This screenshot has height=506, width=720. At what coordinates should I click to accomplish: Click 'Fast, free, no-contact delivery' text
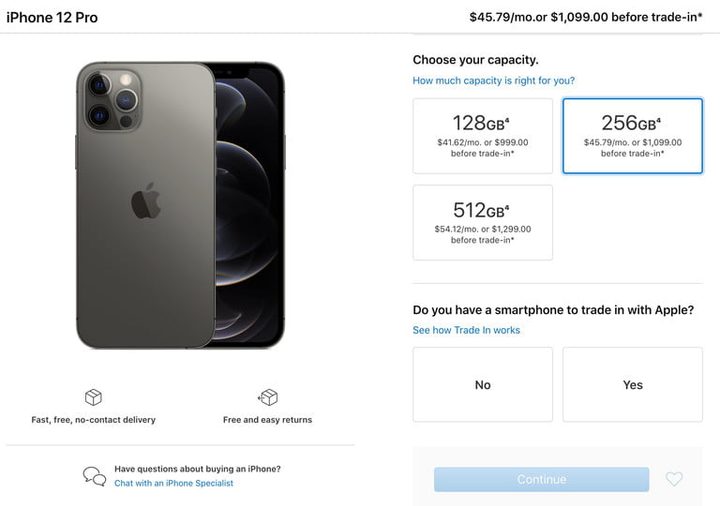93,420
